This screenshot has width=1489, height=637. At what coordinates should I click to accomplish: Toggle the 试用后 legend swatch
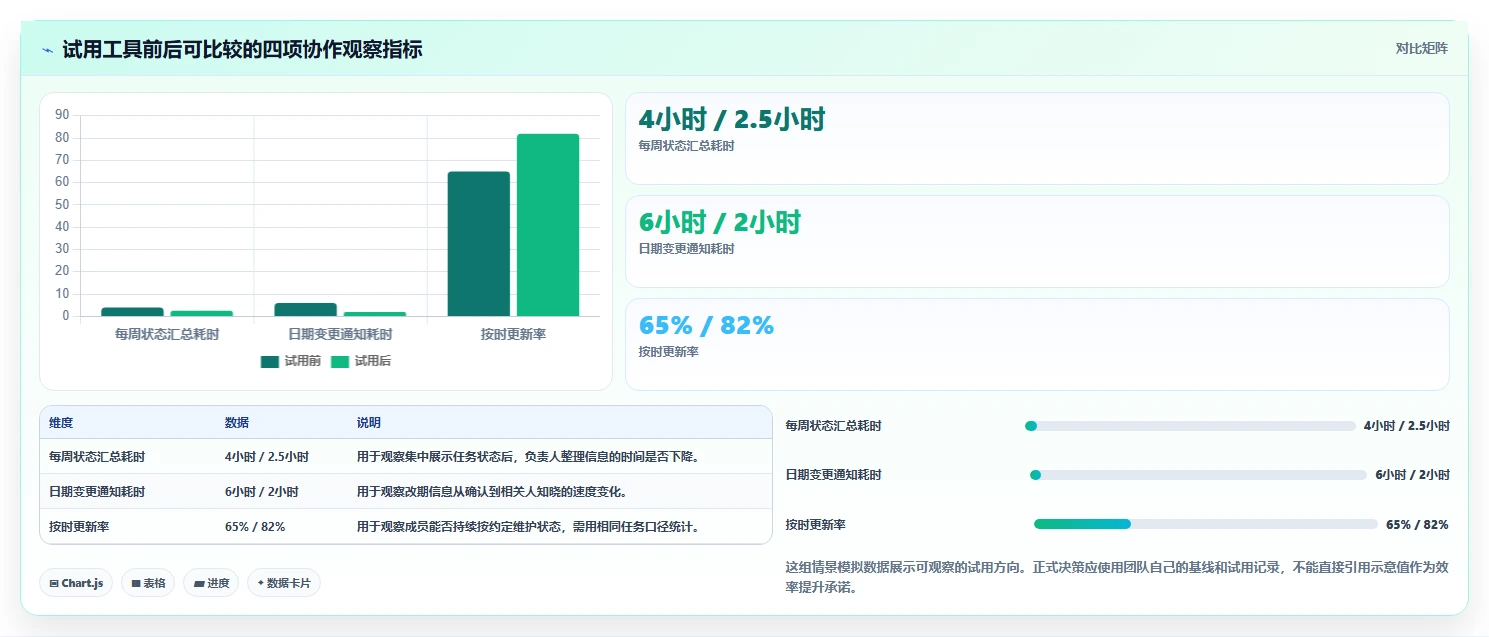pyautogui.click(x=340, y=362)
